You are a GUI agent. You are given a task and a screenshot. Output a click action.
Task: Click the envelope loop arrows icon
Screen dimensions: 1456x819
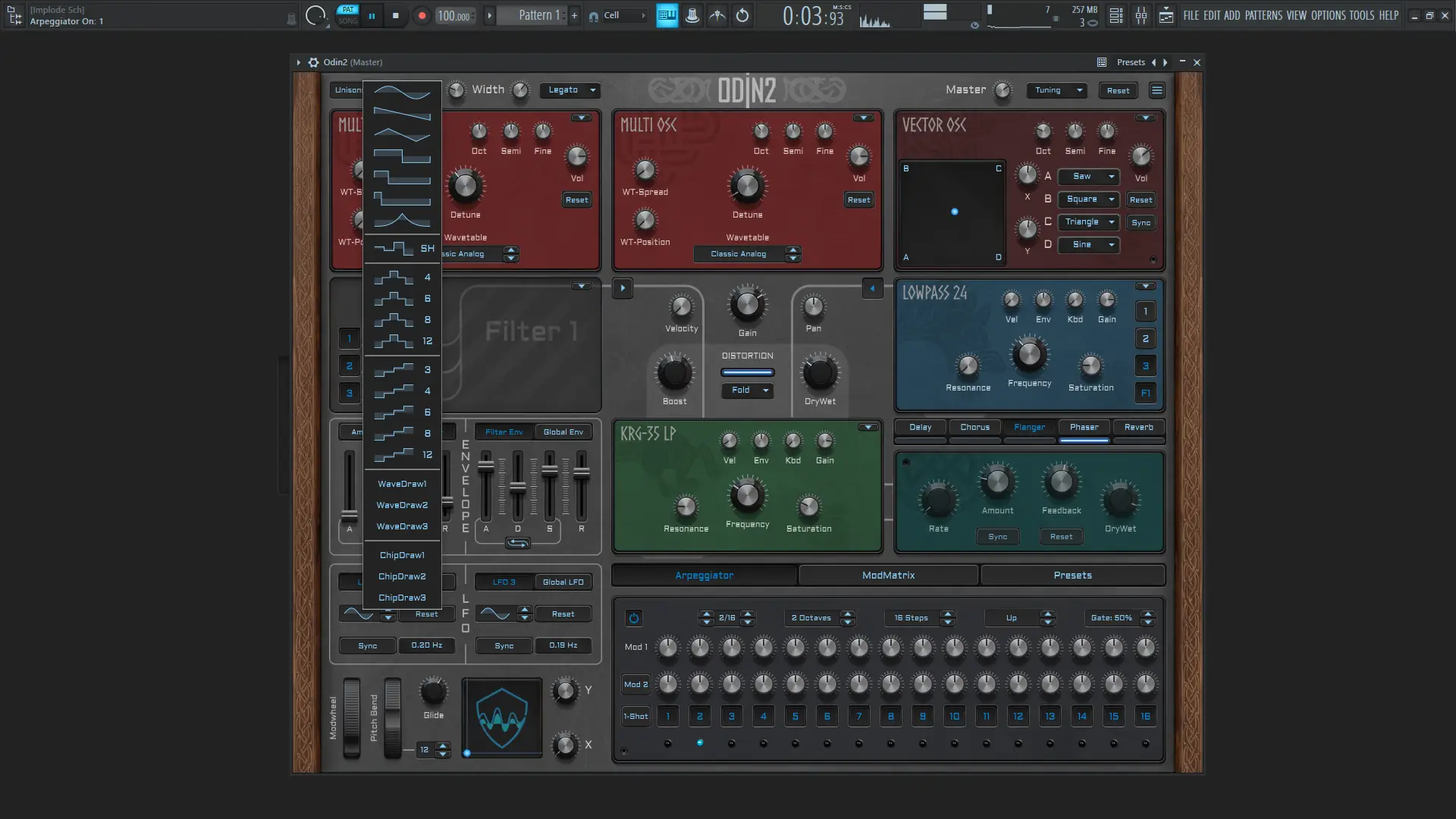click(x=517, y=543)
